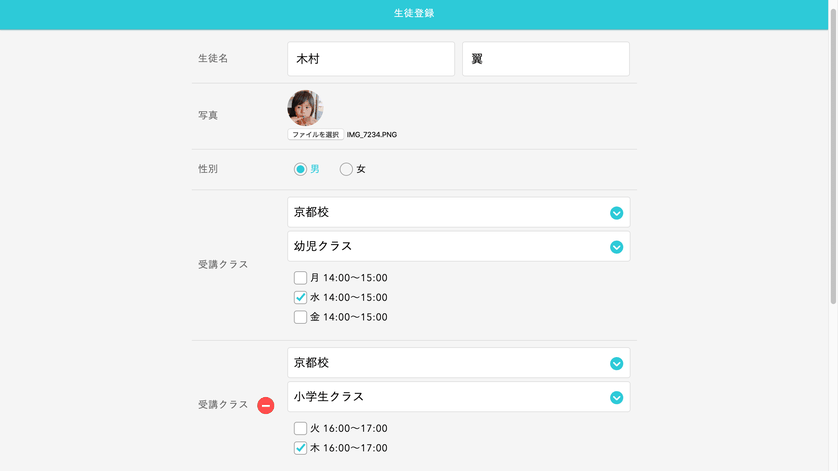Click the ファイルを選択 file button
The width and height of the screenshot is (838, 471).
click(315, 134)
